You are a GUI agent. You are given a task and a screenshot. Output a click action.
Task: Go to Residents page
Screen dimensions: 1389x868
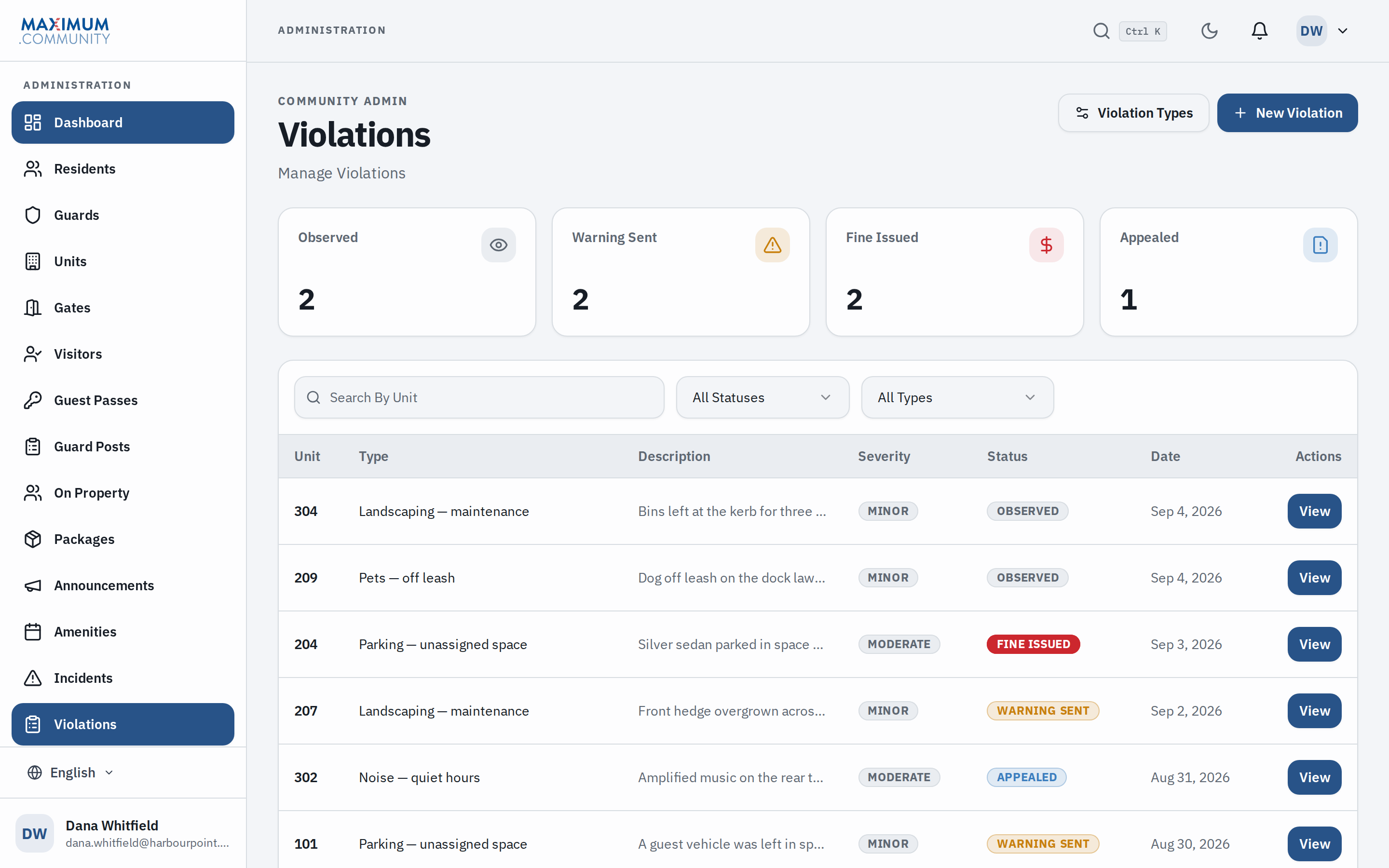tap(123, 169)
